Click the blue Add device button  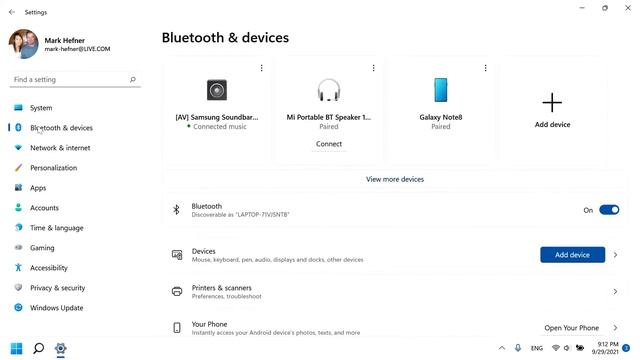[572, 255]
